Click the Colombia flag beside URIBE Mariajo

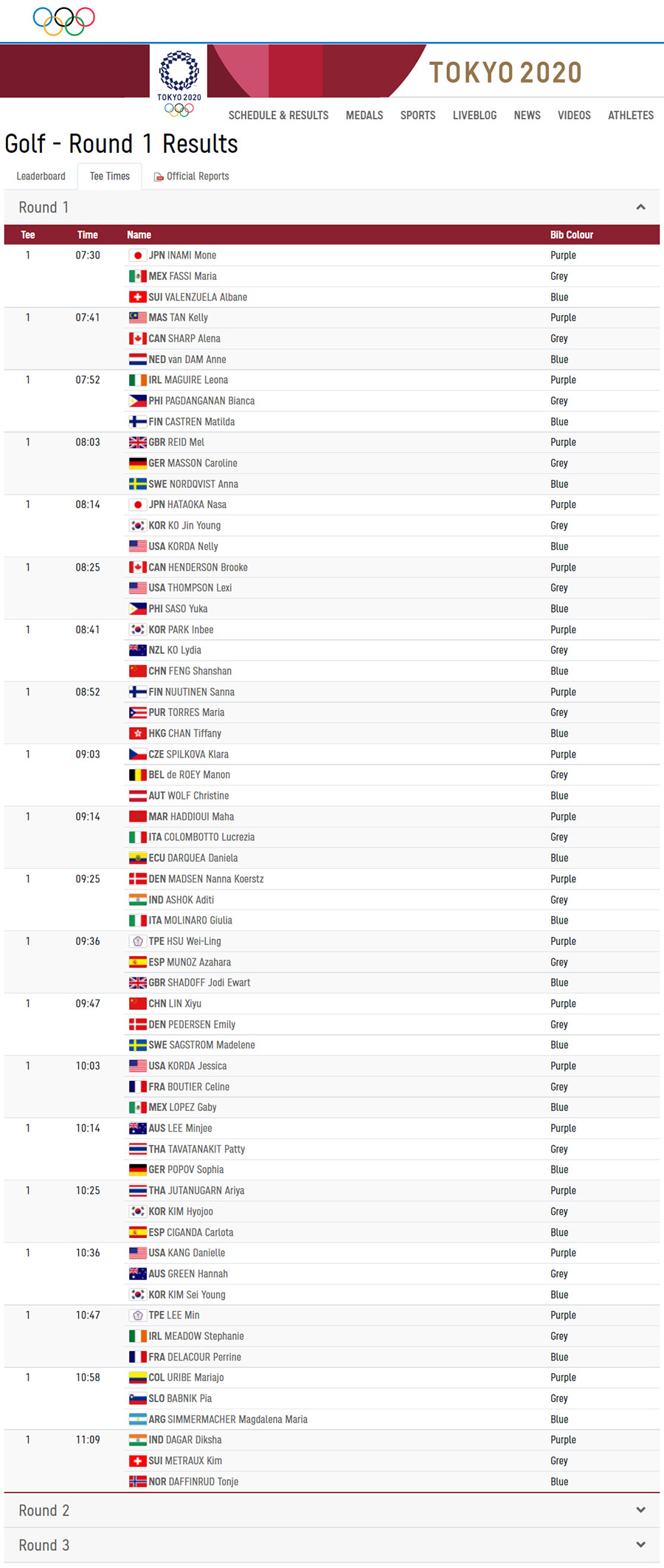(x=137, y=1378)
